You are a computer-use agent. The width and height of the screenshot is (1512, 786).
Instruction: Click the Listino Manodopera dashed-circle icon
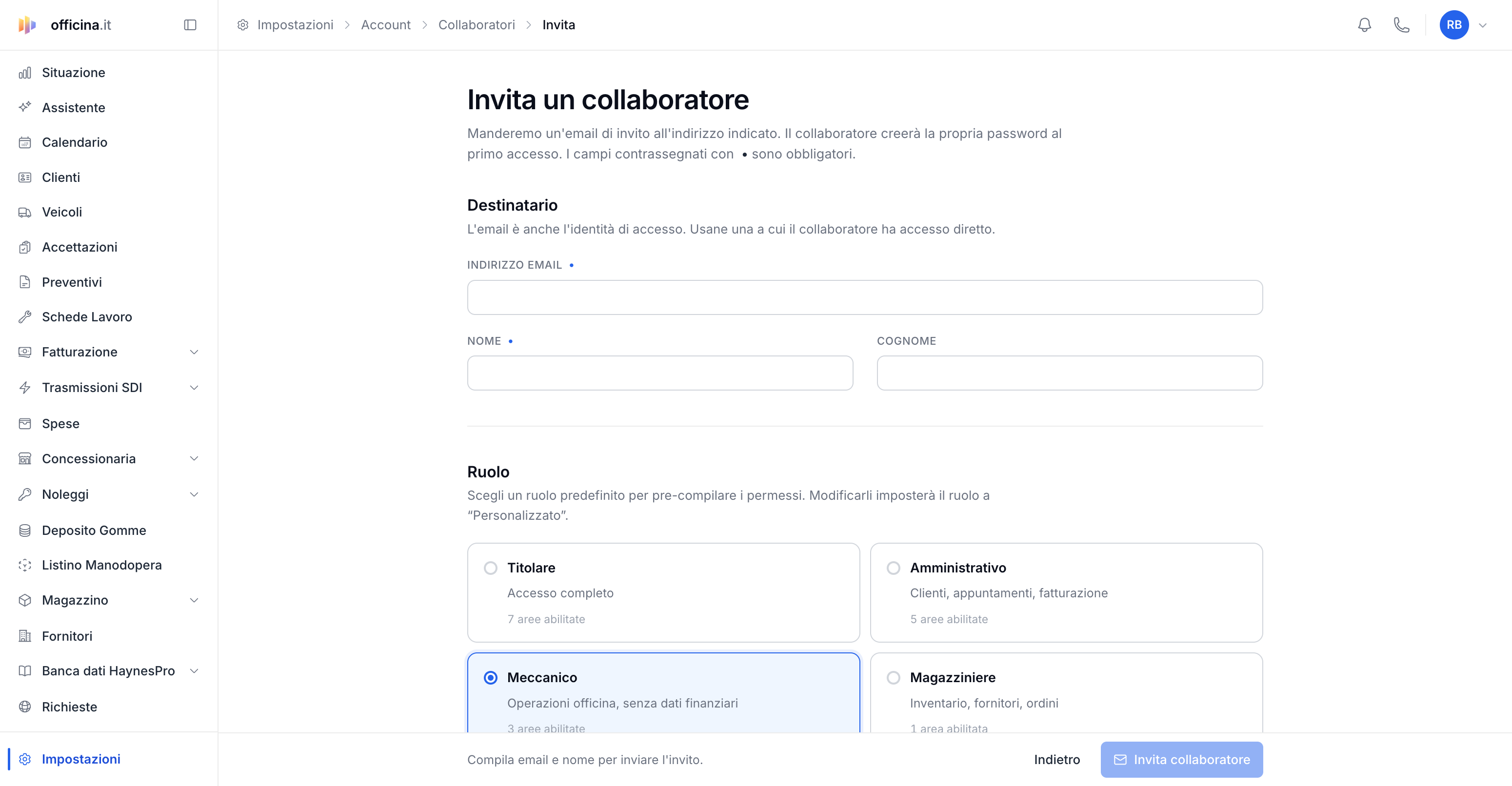tap(25, 565)
